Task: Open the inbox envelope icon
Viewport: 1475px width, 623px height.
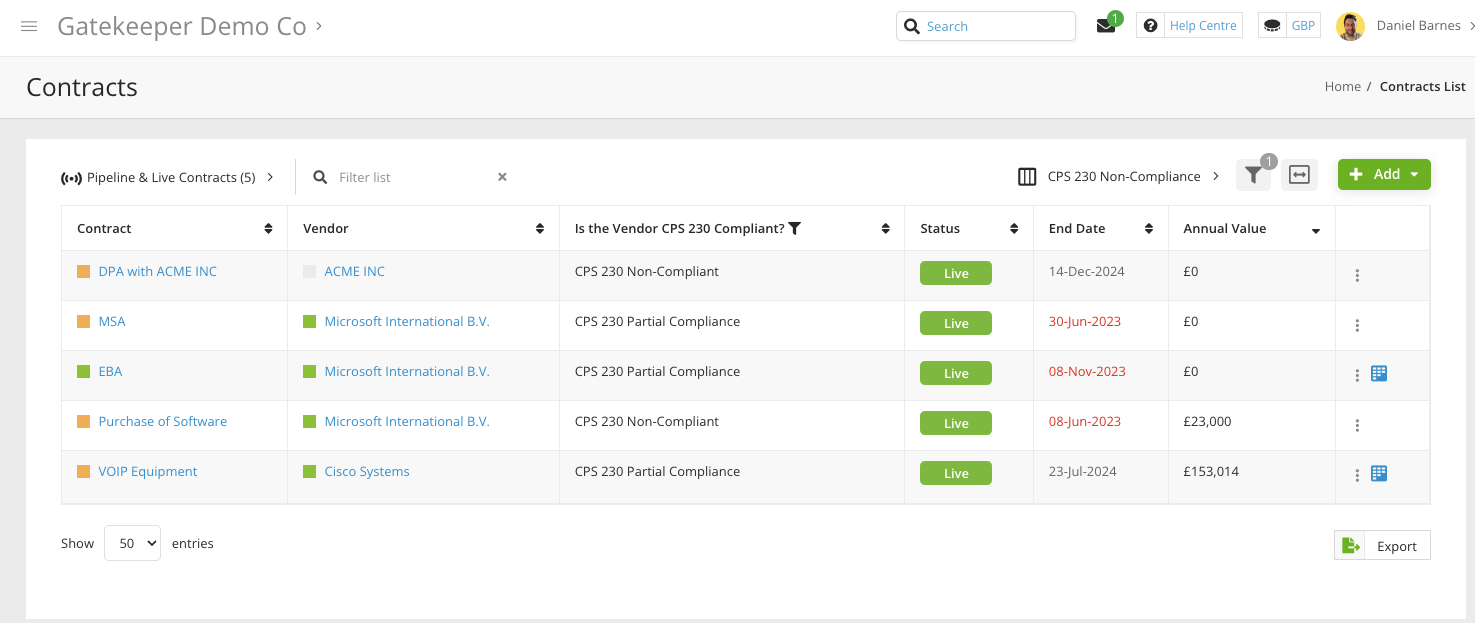Action: click(1106, 27)
